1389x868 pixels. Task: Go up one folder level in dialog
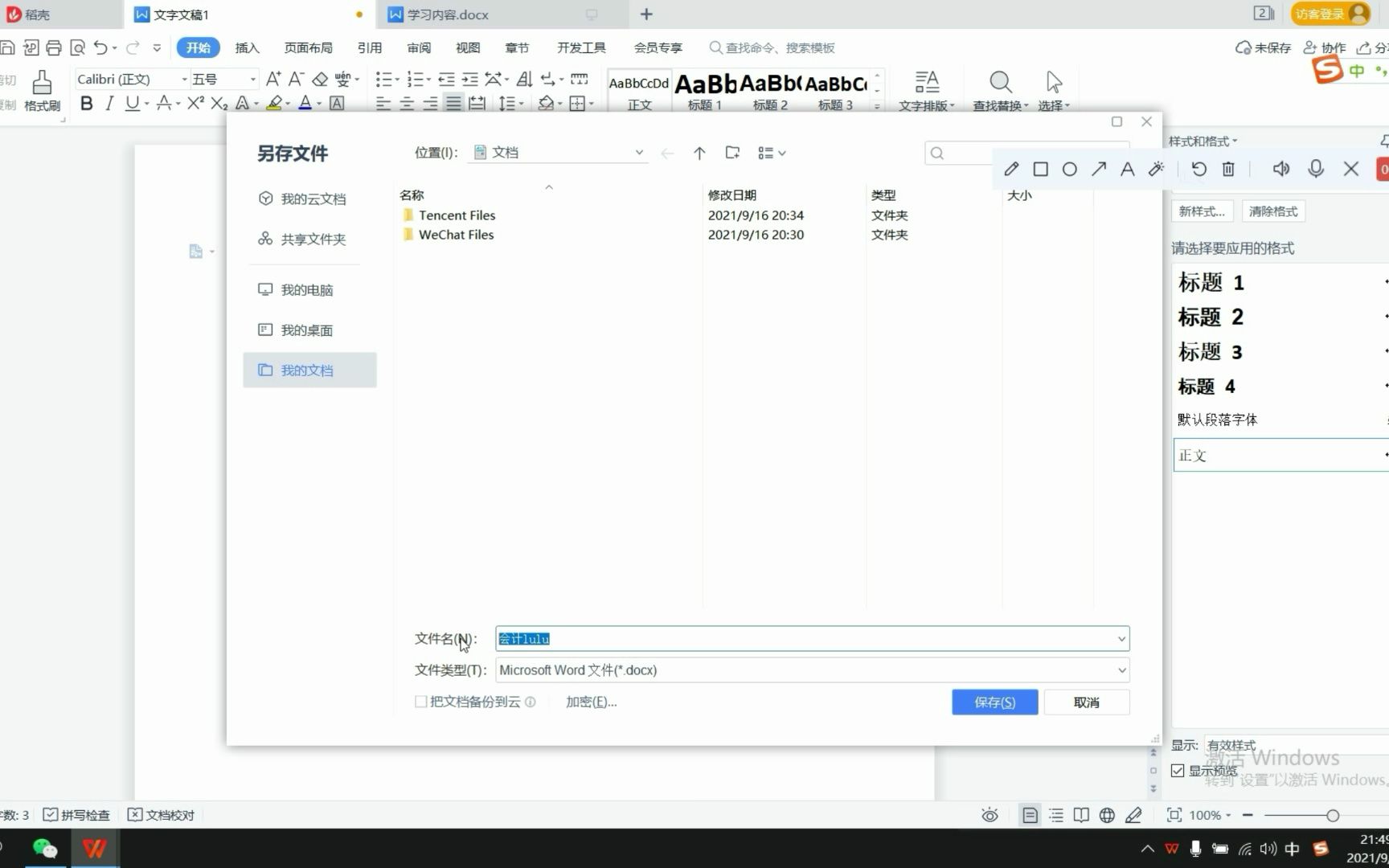click(x=699, y=153)
